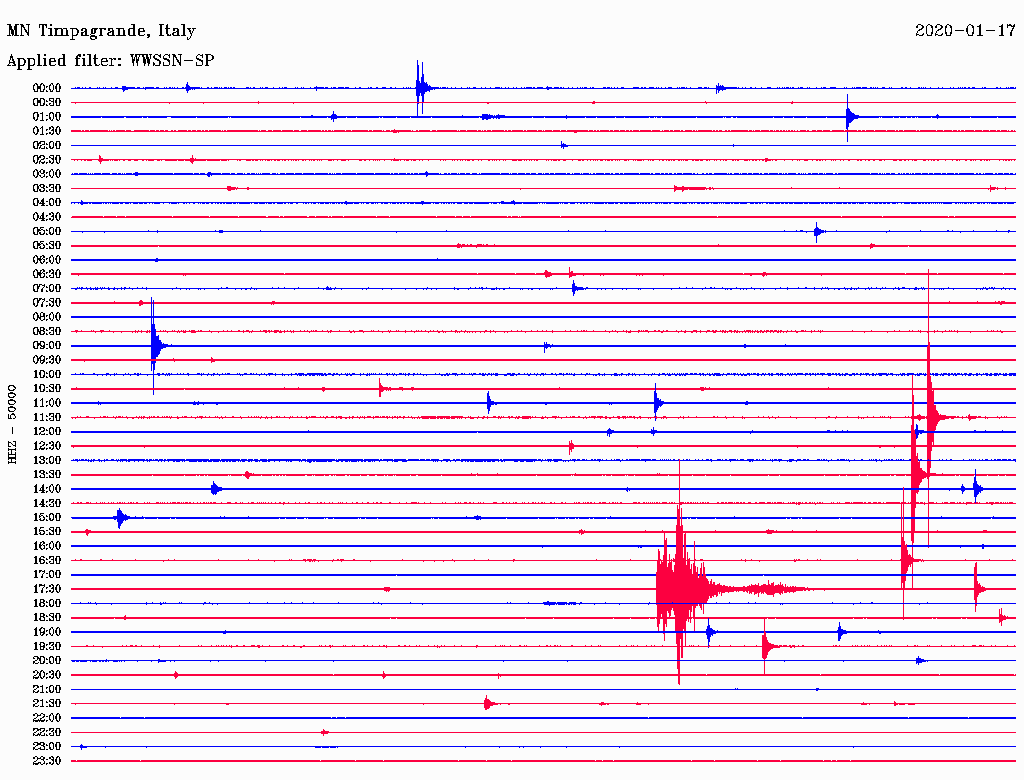Click the 21:30 time label
1024x780 pixels.
pos(47,704)
